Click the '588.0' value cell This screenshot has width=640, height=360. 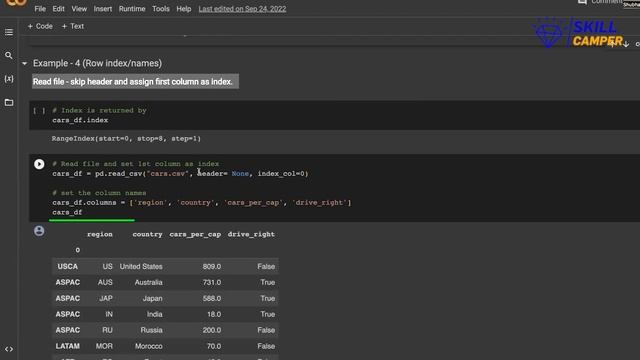[212, 298]
